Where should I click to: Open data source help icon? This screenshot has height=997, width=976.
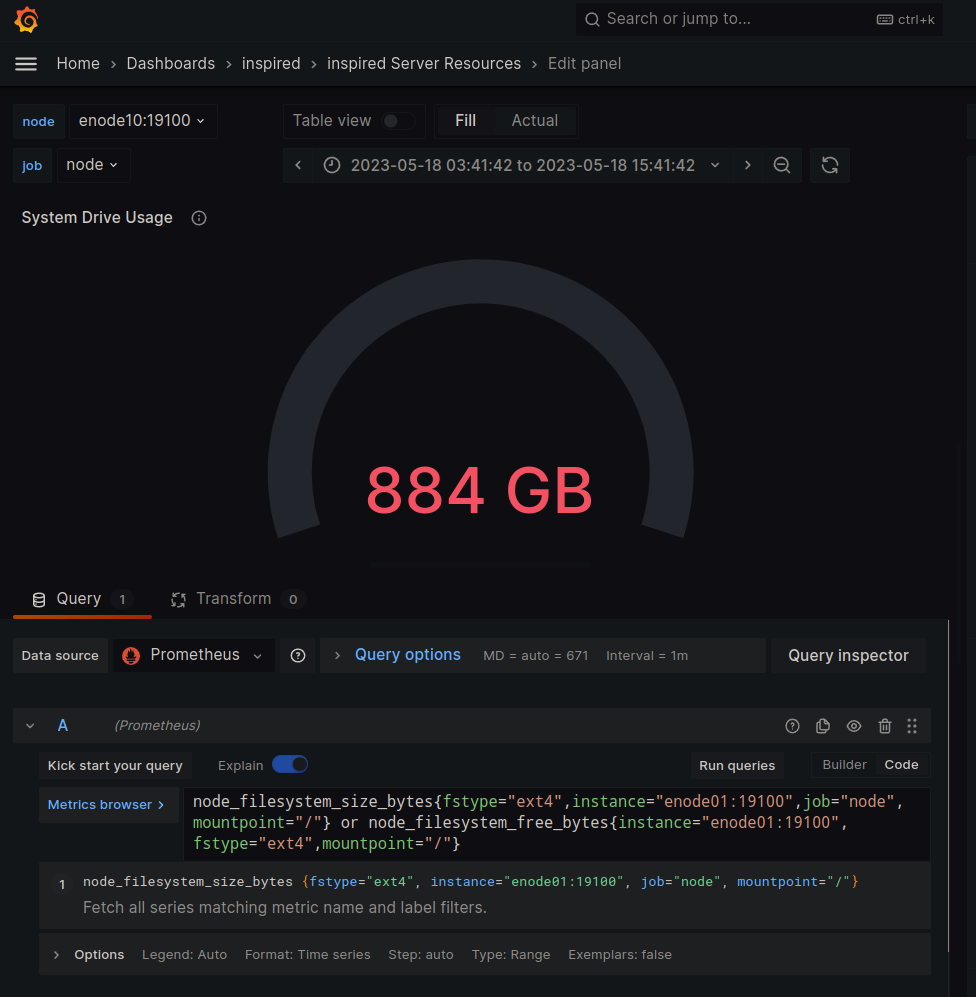[298, 656]
